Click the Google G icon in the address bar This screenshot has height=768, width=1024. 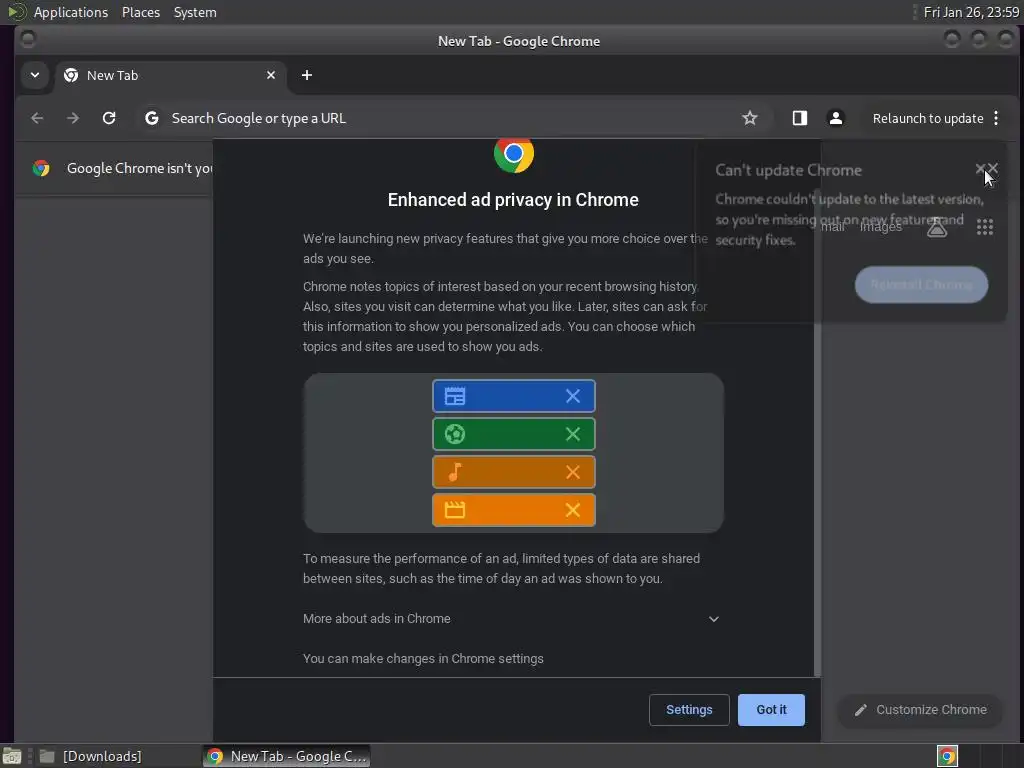point(152,118)
